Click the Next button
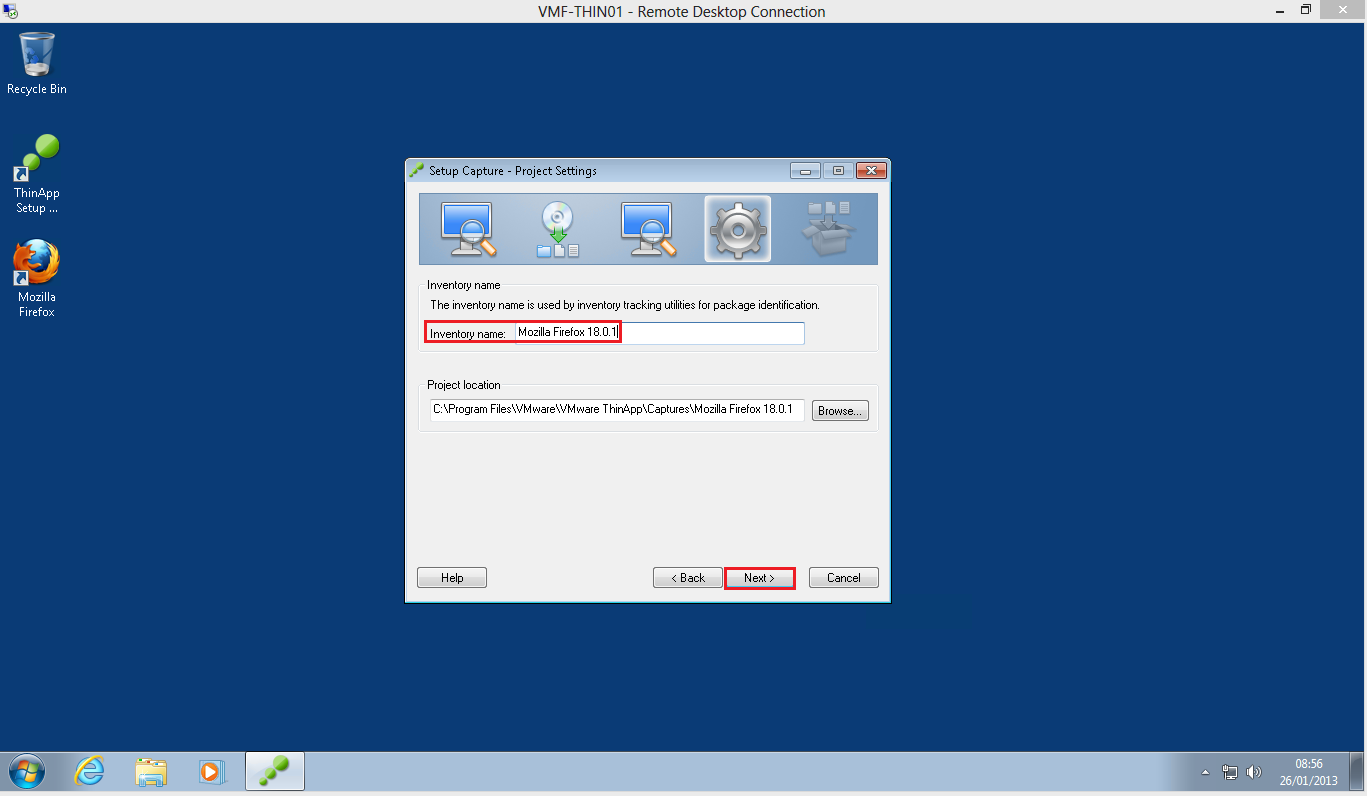Viewport: 1367px width, 796px height. 759,578
